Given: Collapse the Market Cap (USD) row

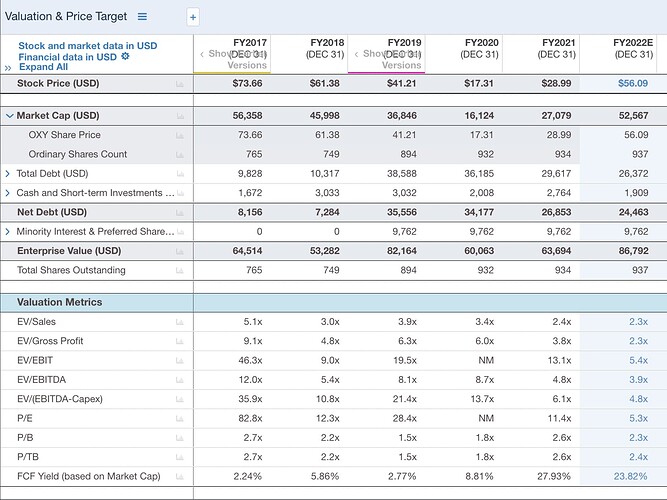Looking at the screenshot, I should 9,116.
